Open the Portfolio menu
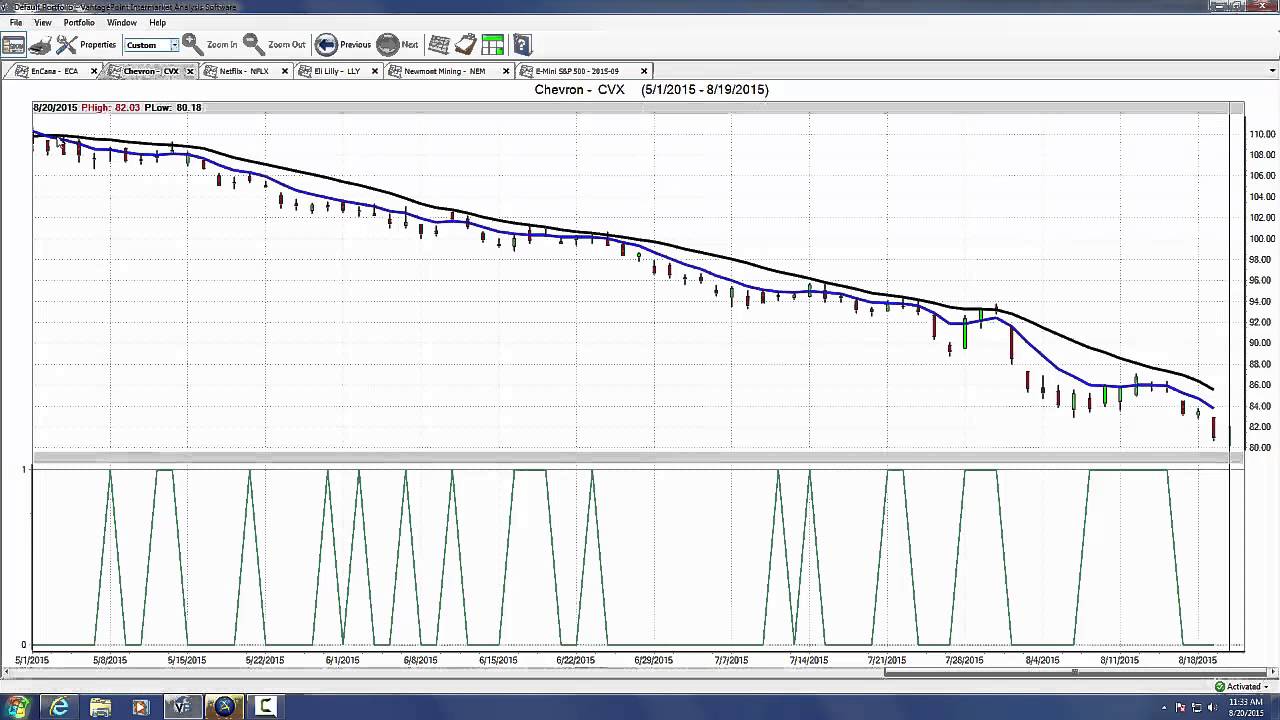Screen dimensions: 1280x720 [x=79, y=22]
